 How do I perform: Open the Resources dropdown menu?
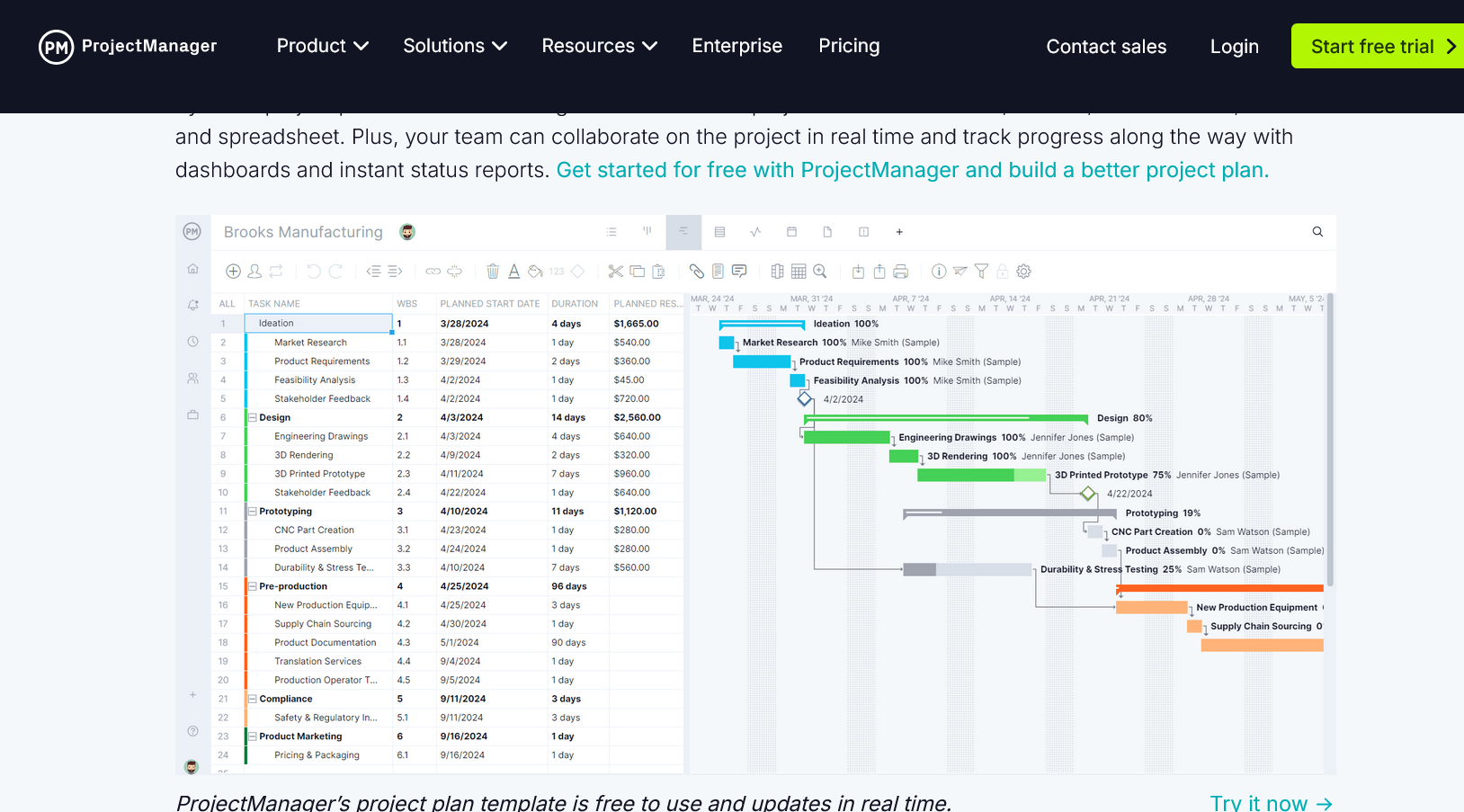tap(599, 46)
